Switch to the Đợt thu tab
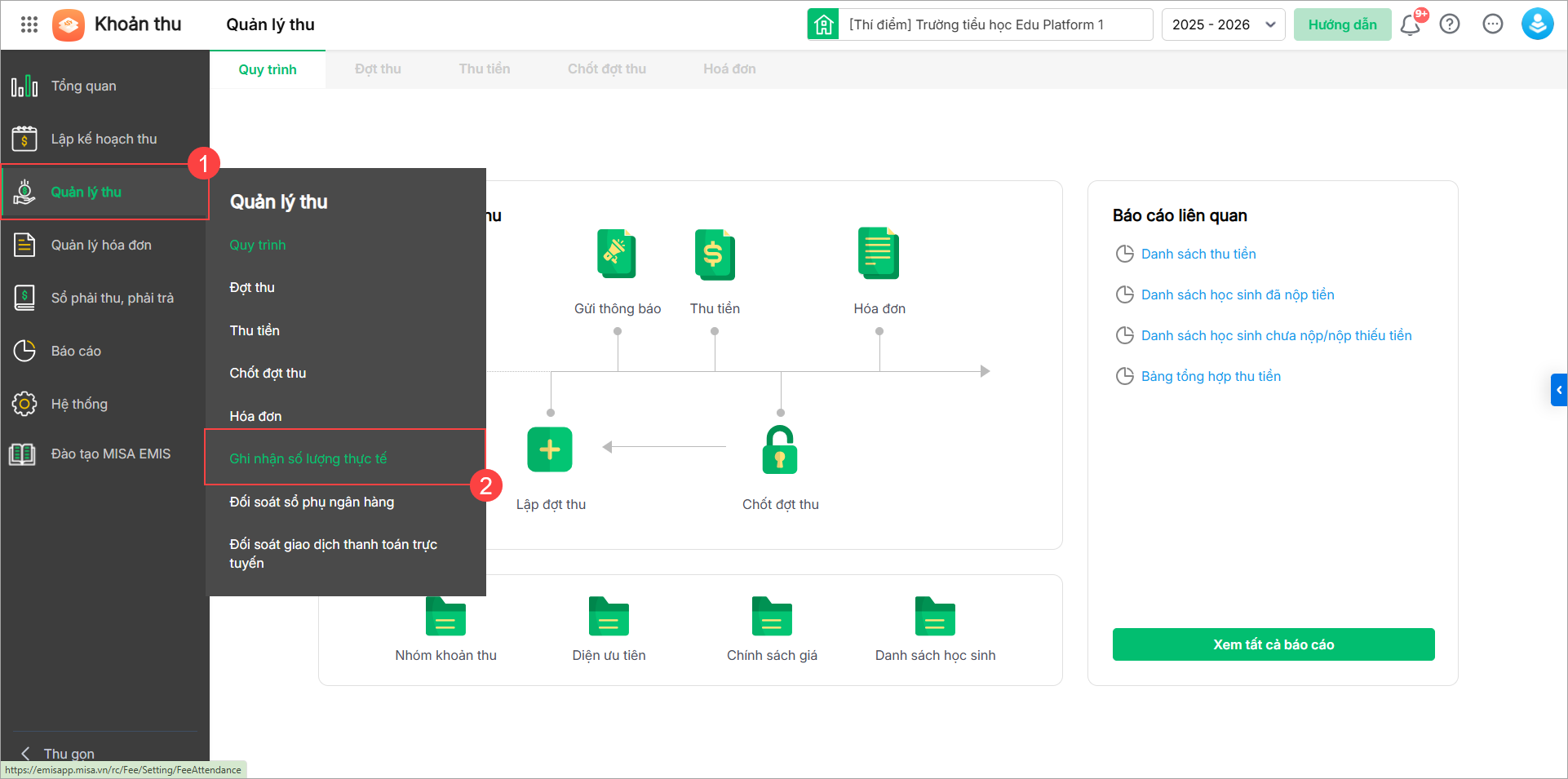 point(378,69)
